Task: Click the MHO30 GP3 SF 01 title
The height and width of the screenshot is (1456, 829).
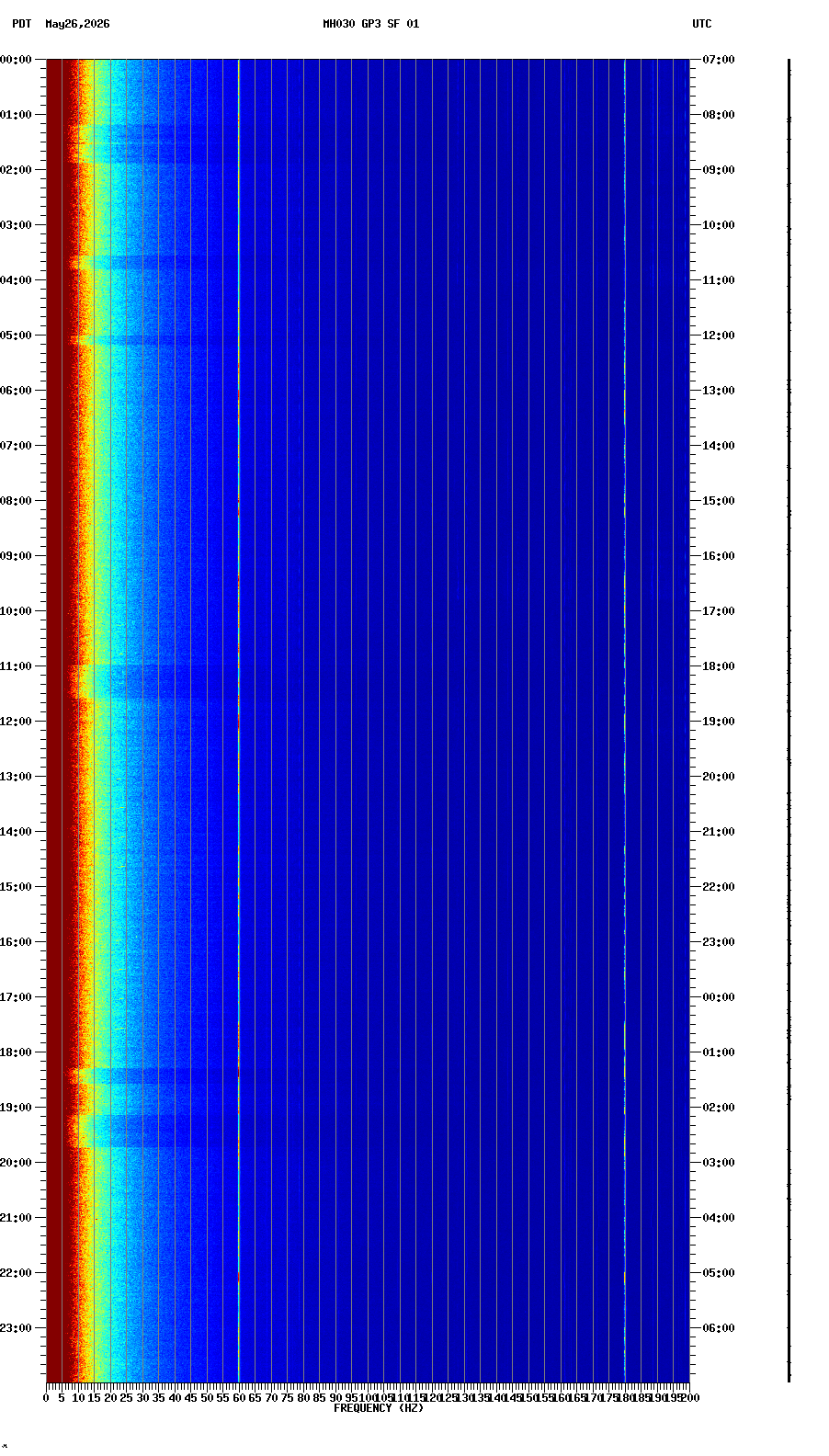Action: [370, 24]
